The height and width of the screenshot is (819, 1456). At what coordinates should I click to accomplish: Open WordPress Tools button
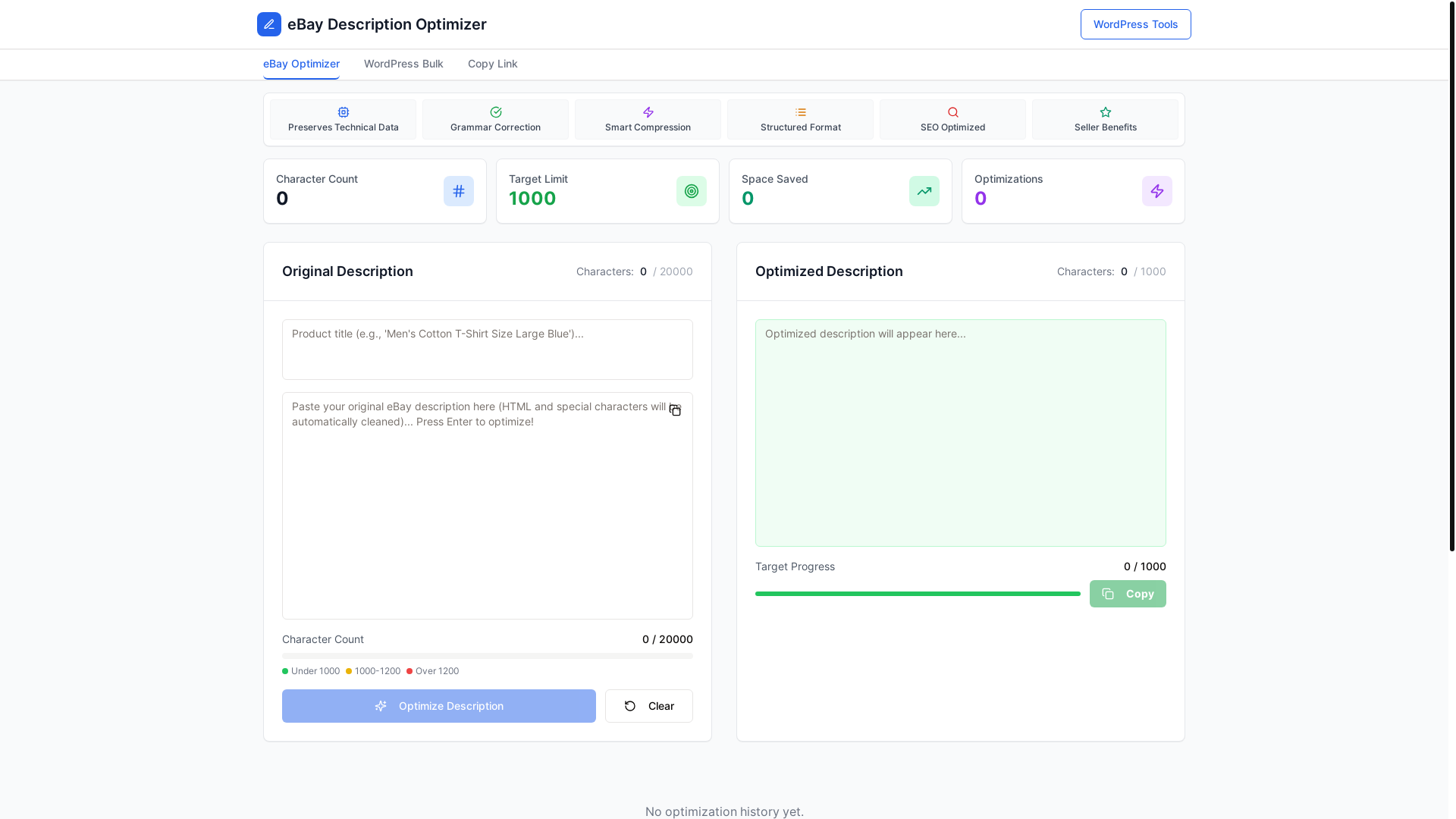(1136, 24)
